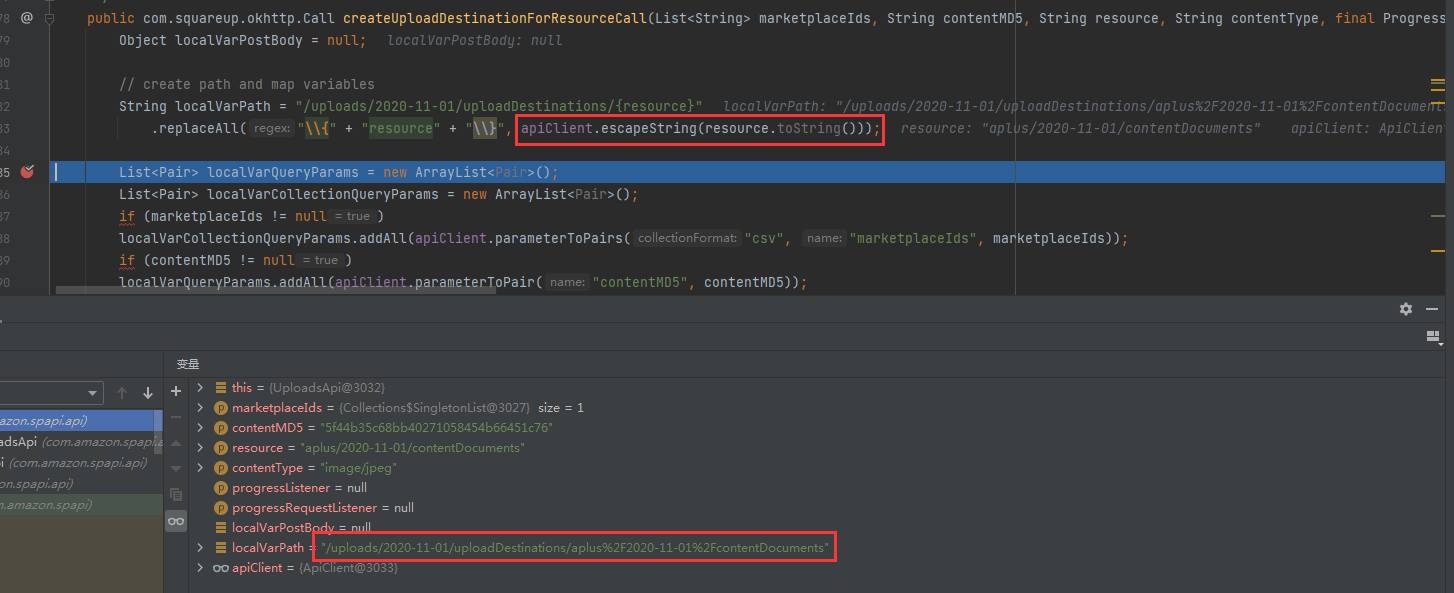Click the 'image/jpeg' contentType value

[358, 467]
